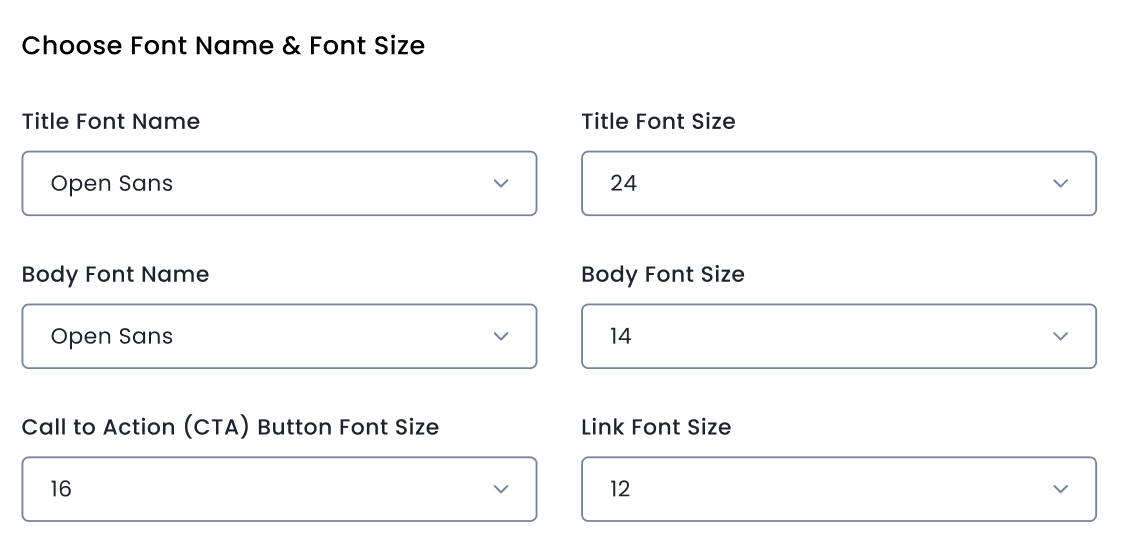Click the CTA Button Font Size chevron
The width and height of the screenshot is (1136, 546).
[501, 490]
